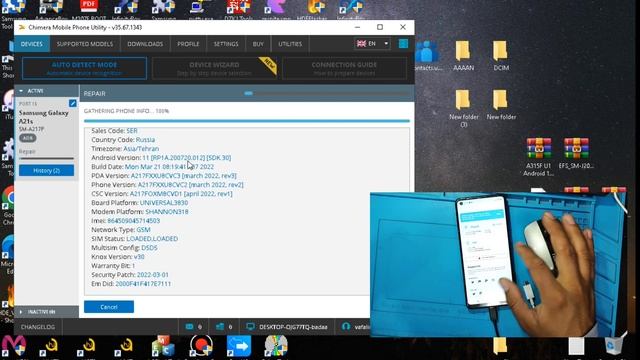This screenshot has height=360, width=640.
Task: Open the New folder (3) desktop icon
Action: [x=464, y=109]
